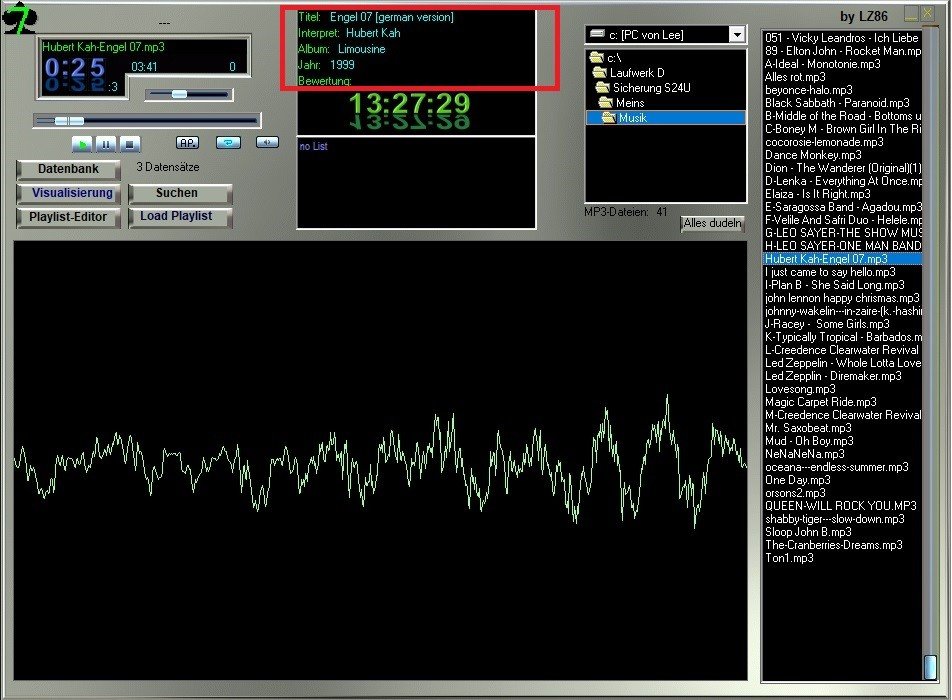Toggle the repeat loop button
This screenshot has height=700, width=952.
[228, 143]
